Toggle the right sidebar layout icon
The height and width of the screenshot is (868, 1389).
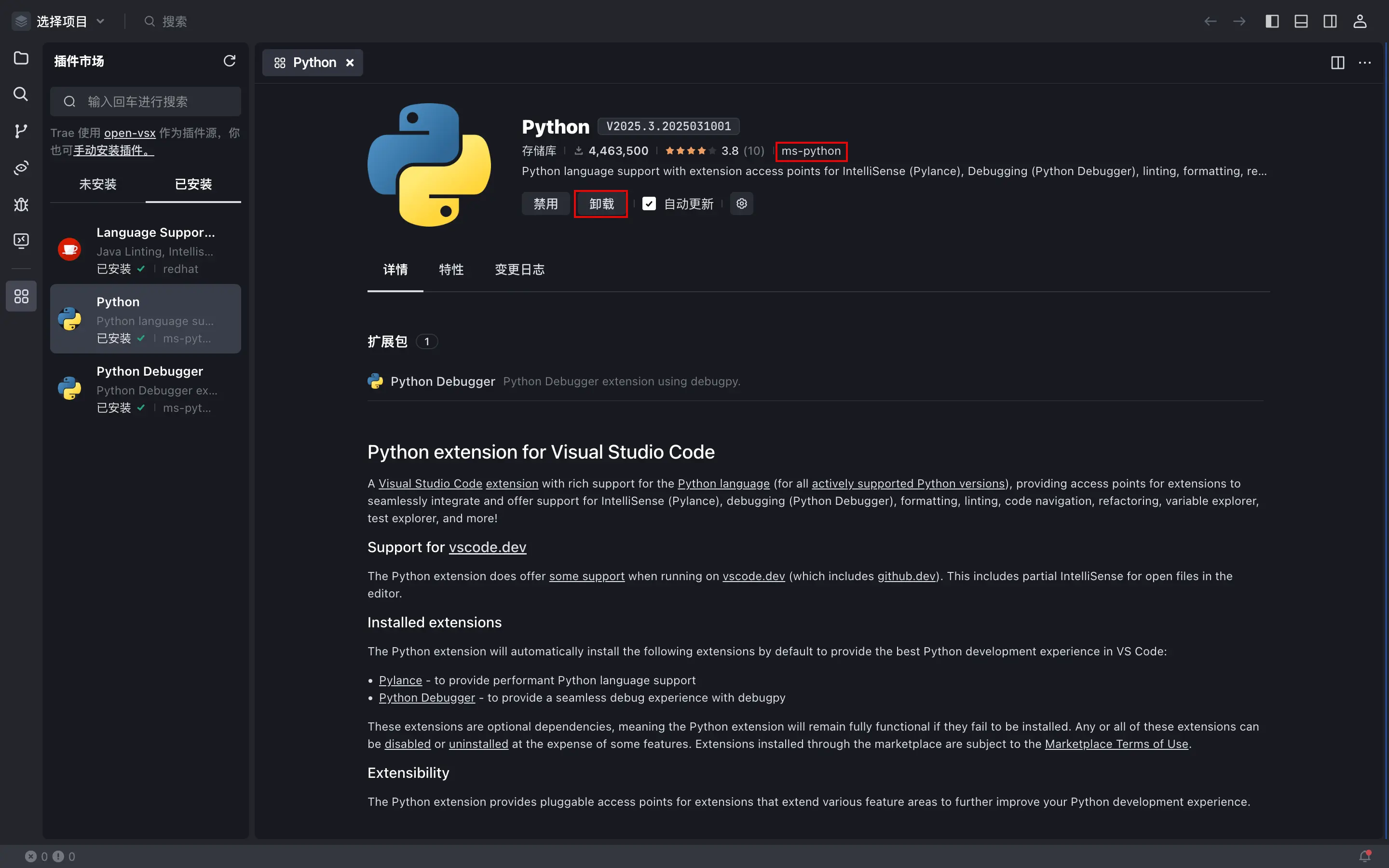click(1330, 21)
